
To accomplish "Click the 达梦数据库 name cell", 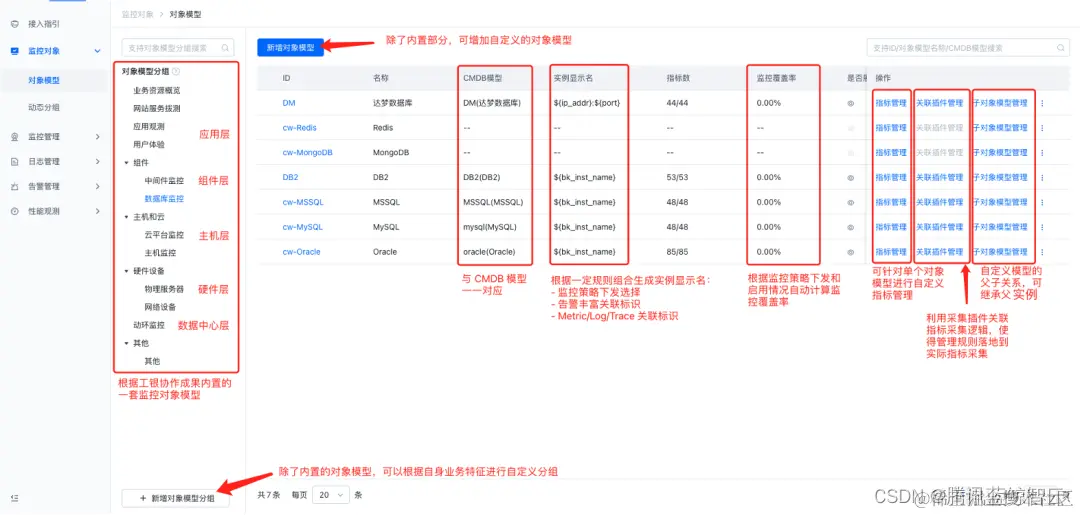I will click(393, 103).
